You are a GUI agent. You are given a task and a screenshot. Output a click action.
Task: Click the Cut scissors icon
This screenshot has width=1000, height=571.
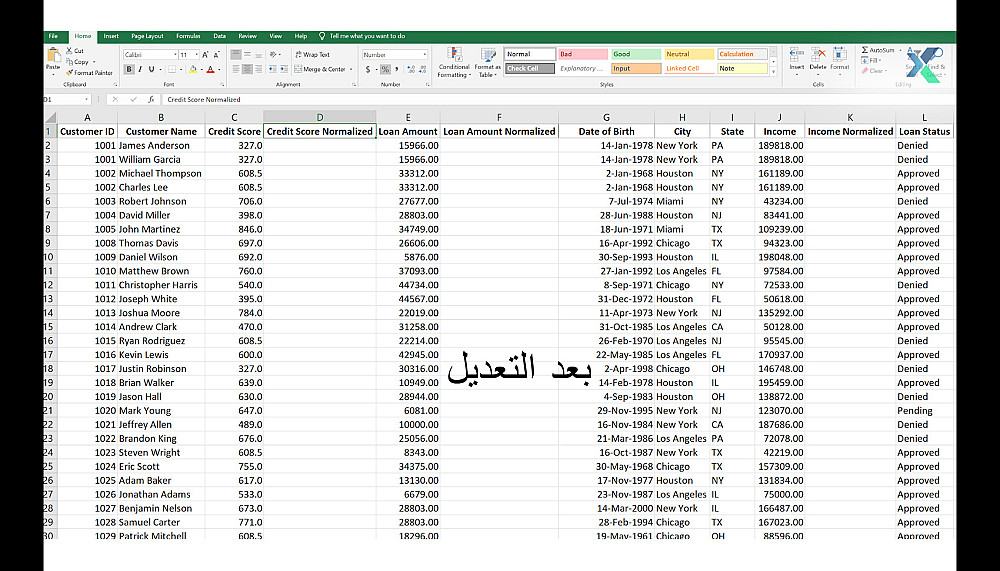70,50
